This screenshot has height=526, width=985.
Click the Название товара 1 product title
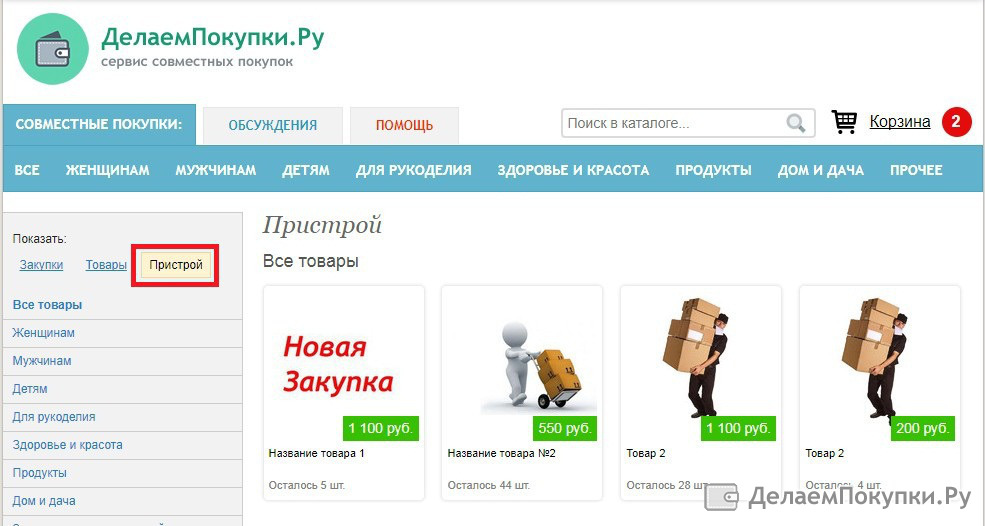pos(317,453)
